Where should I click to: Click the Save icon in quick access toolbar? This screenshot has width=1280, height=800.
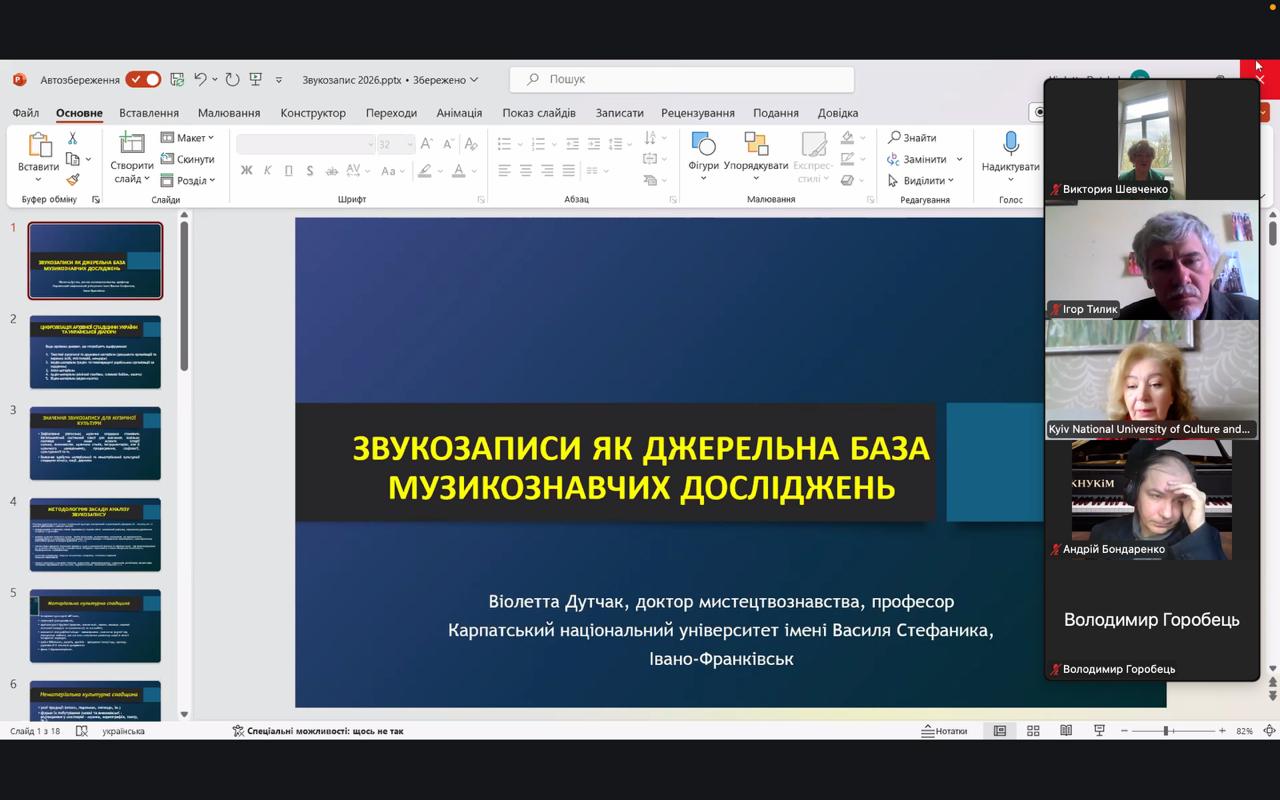pyautogui.click(x=177, y=79)
